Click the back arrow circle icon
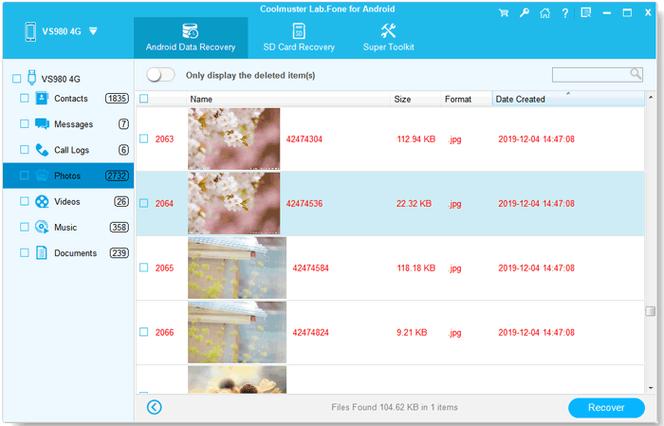Image resolution: width=664 pixels, height=426 pixels. pos(154,407)
